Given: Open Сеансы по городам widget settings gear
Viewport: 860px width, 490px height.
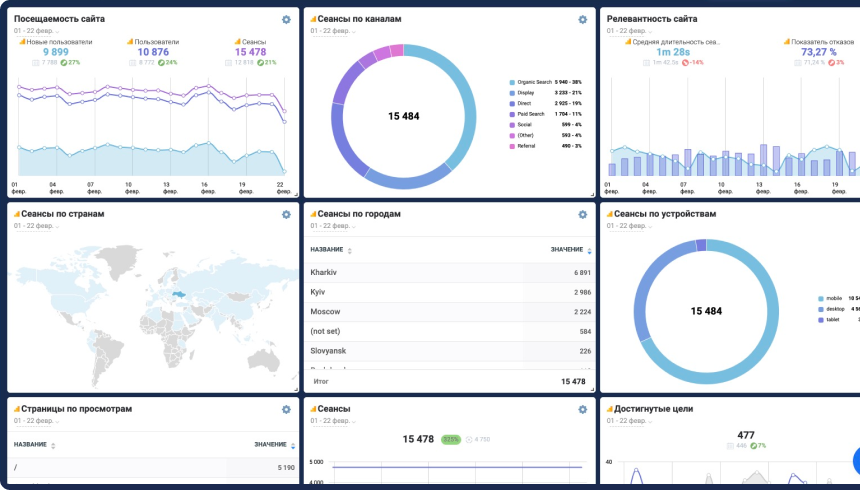Looking at the screenshot, I should pos(583,214).
